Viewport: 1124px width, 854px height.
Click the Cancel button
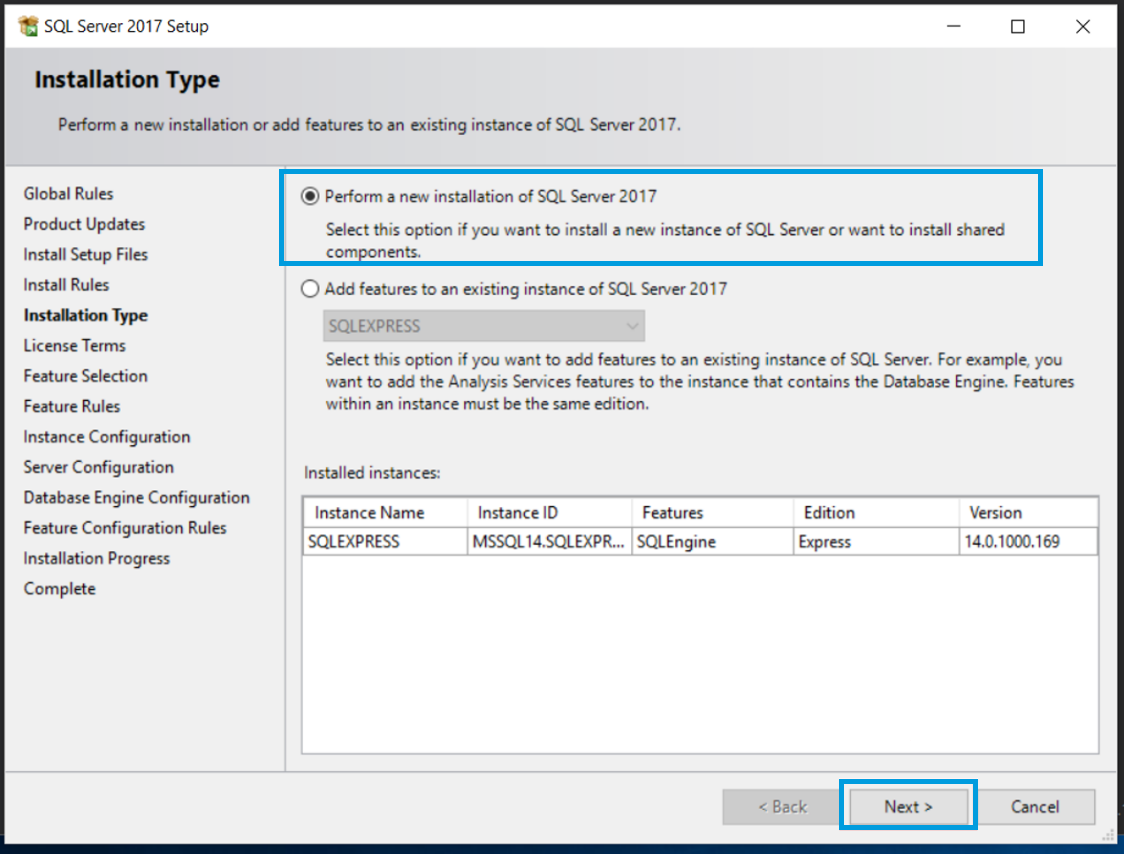[1034, 807]
